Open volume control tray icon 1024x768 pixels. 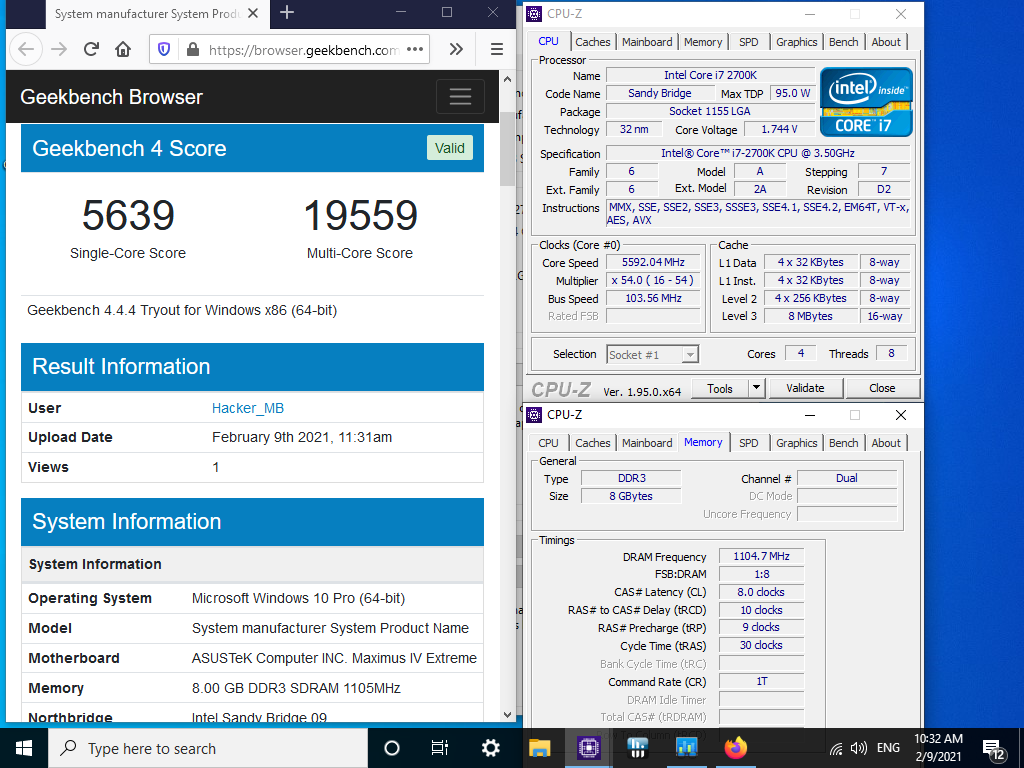tap(858, 749)
